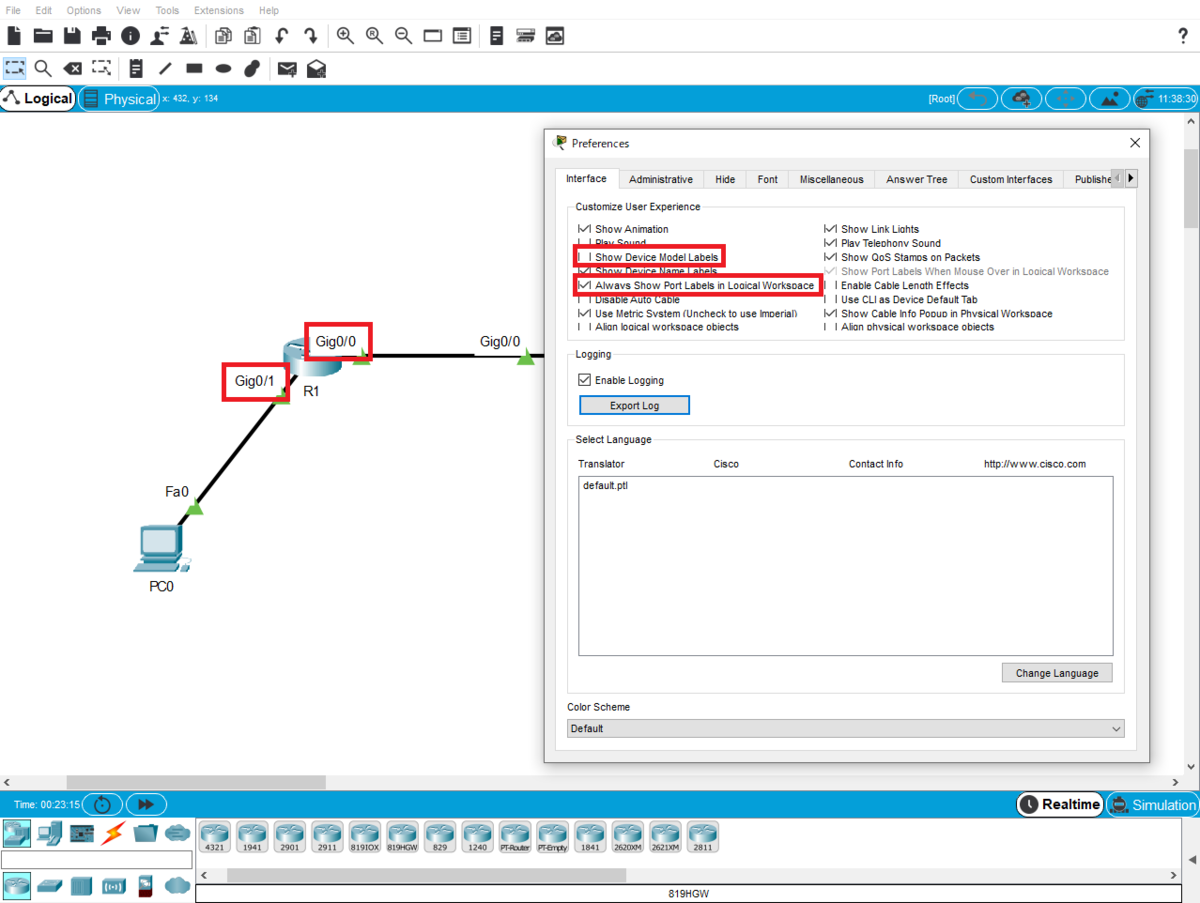Reset zoom with the R magnifier icon

pos(374,36)
